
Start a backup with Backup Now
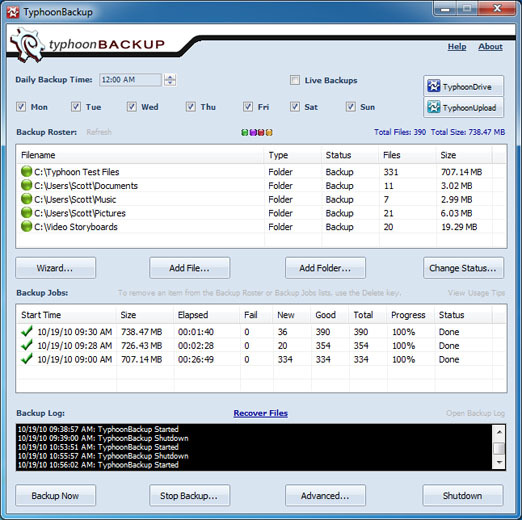tap(55, 495)
